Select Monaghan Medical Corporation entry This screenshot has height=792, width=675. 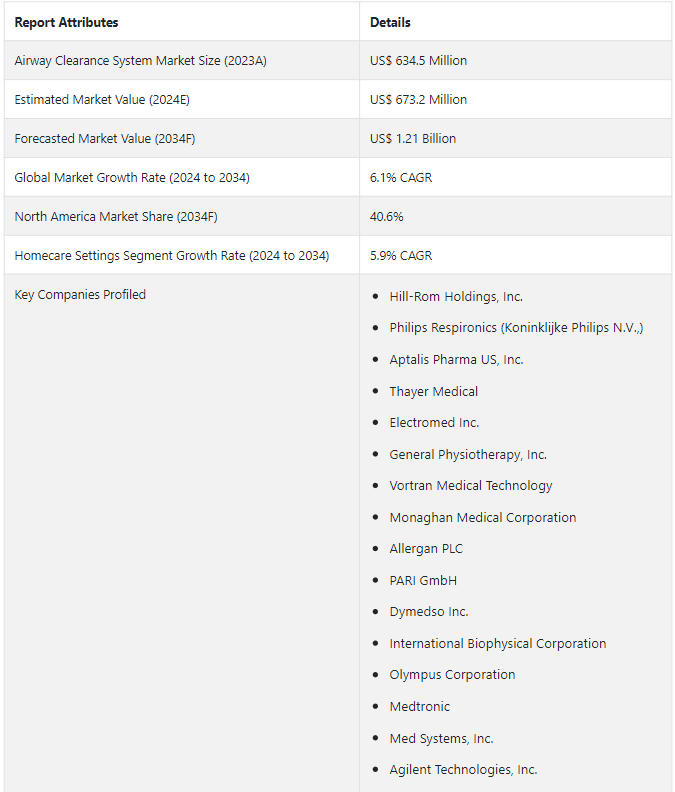[x=482, y=518]
